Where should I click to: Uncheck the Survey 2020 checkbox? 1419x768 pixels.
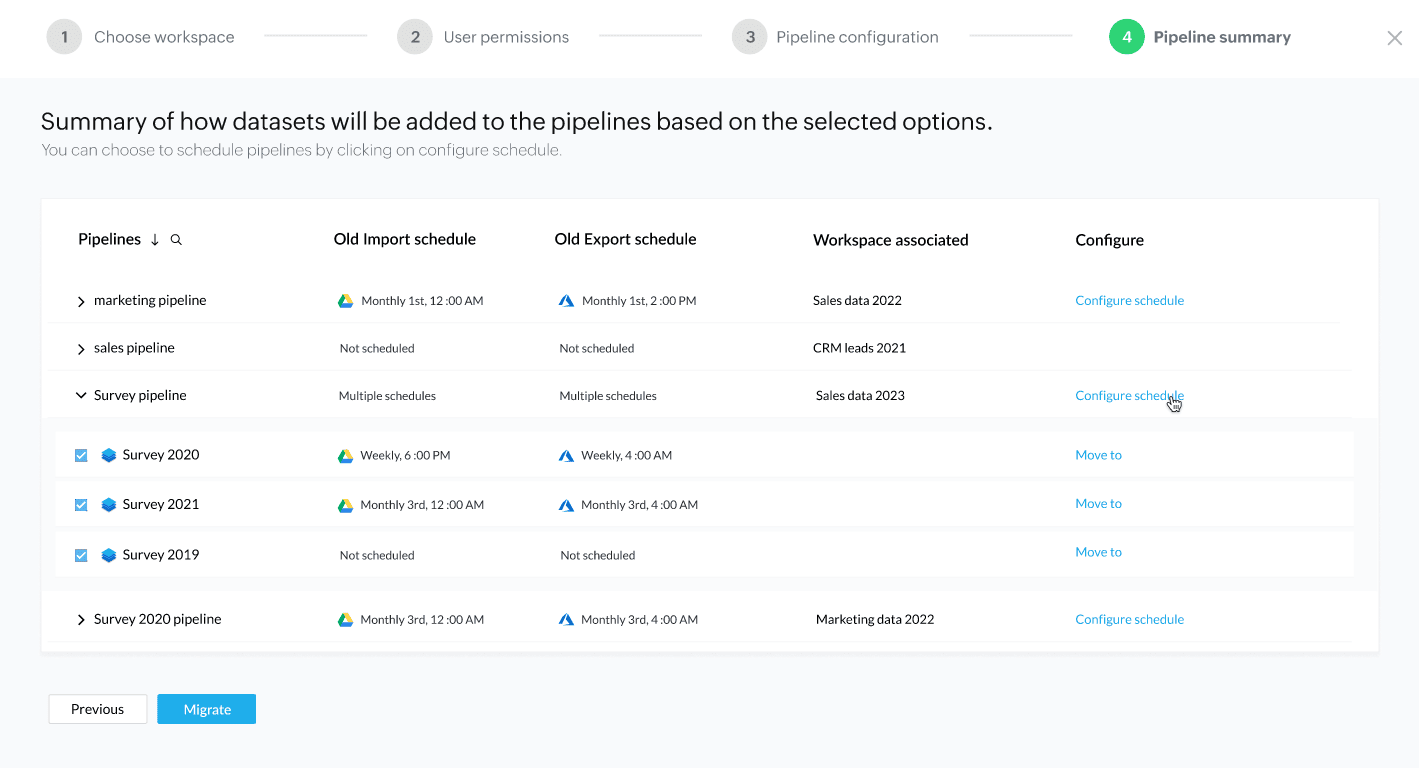[x=81, y=455]
